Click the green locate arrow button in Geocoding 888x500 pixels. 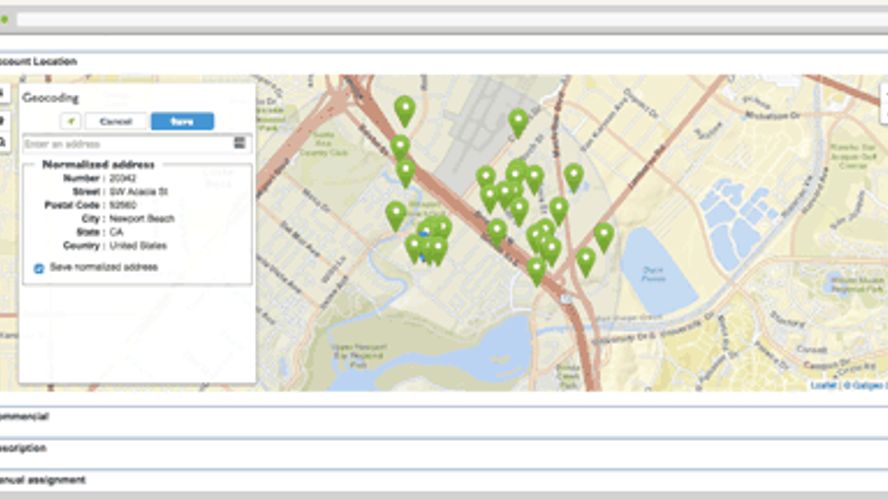(71, 121)
